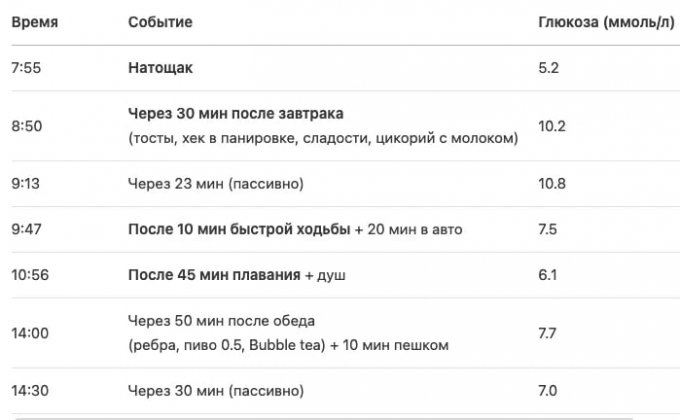The width and height of the screenshot is (680, 420).
Task: Click the 10.8 glucose value
Action: [x=552, y=184]
